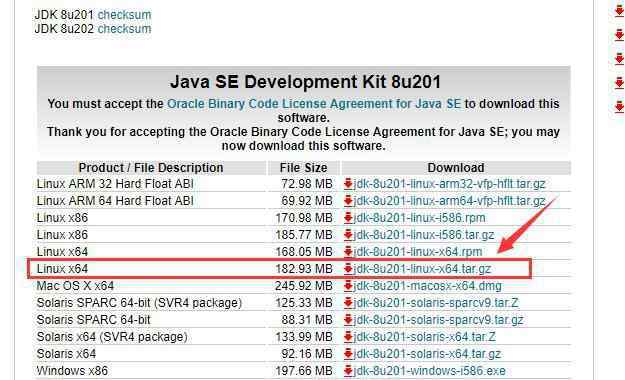
Task: Click download arrow icon beside solaris-x64.tar.Z
Action: [x=348, y=337]
